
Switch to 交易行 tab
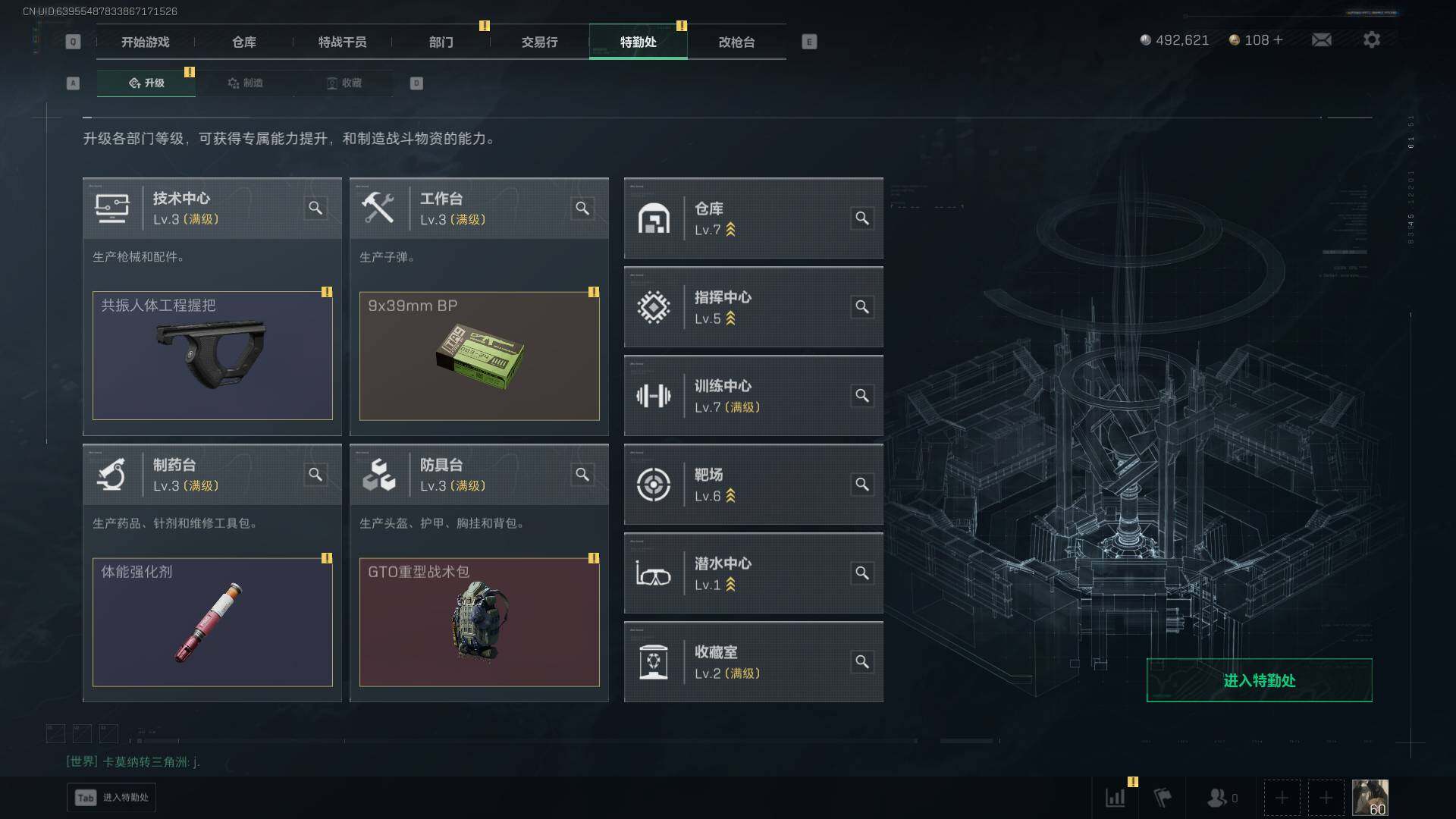click(x=539, y=42)
